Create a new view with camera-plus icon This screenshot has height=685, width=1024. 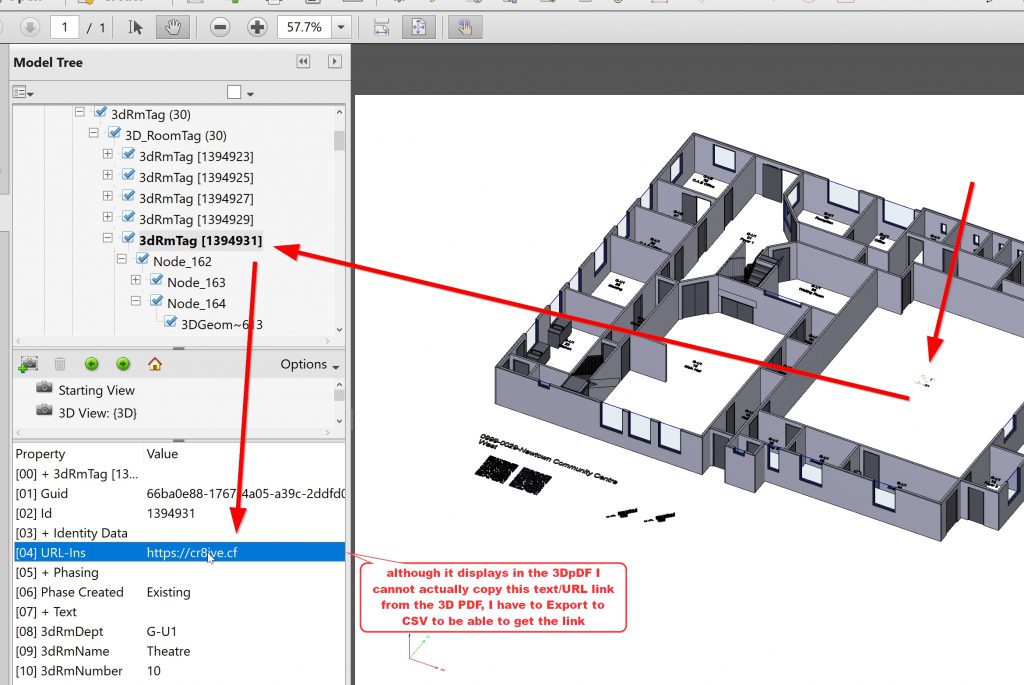pyautogui.click(x=28, y=364)
